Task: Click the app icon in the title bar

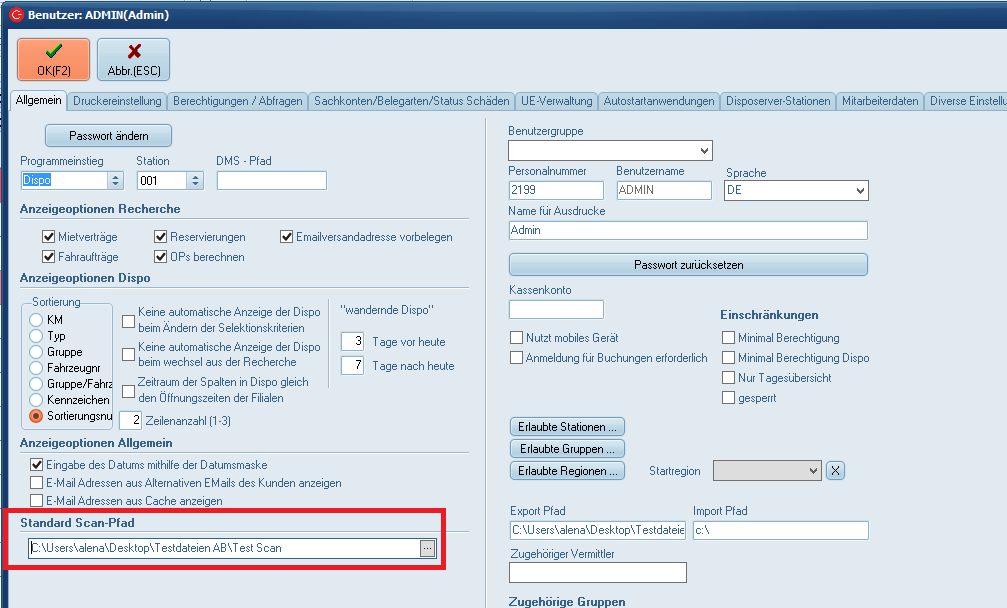Action: click(15, 15)
